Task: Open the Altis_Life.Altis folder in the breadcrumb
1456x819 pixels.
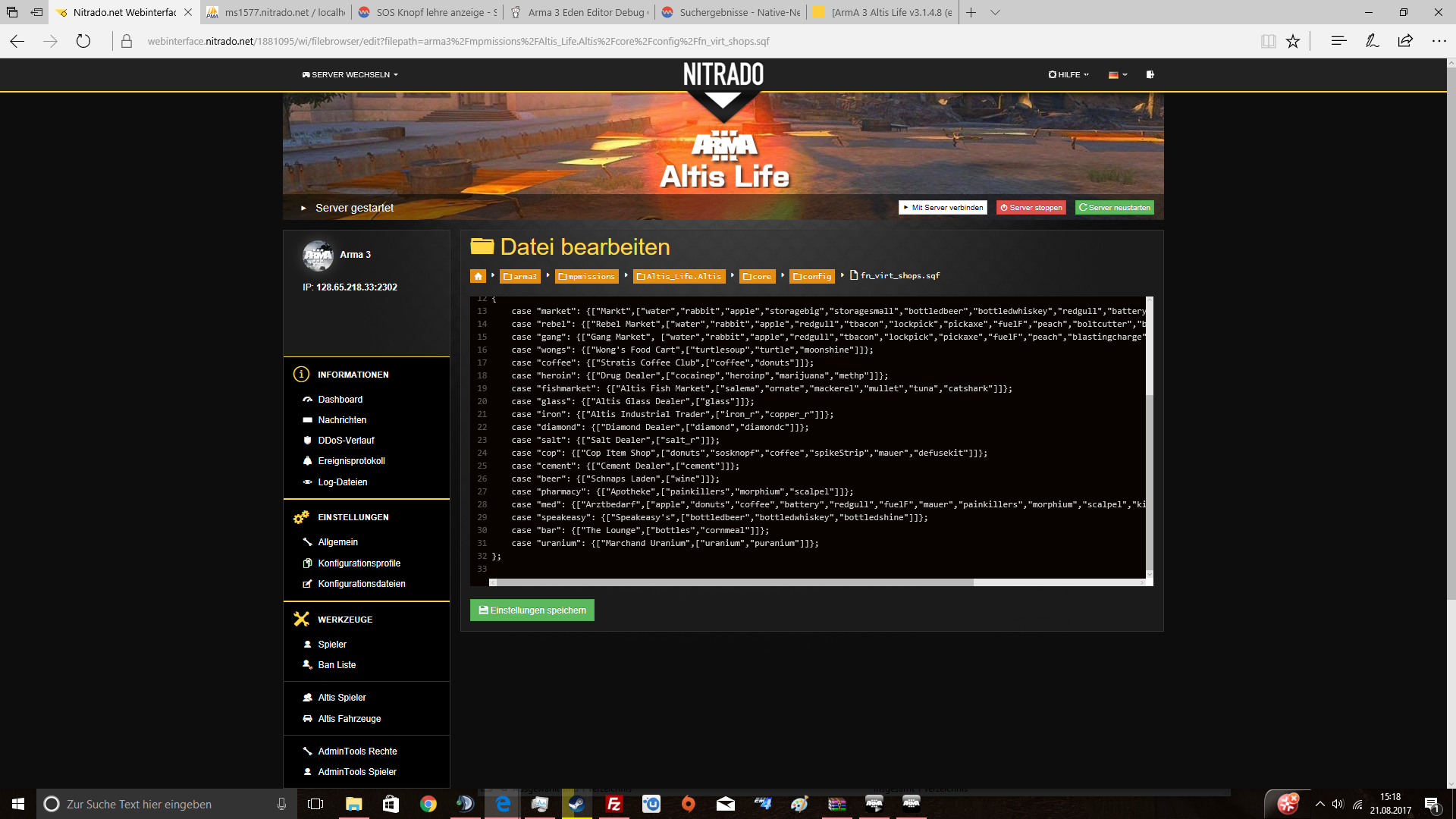Action: click(679, 276)
